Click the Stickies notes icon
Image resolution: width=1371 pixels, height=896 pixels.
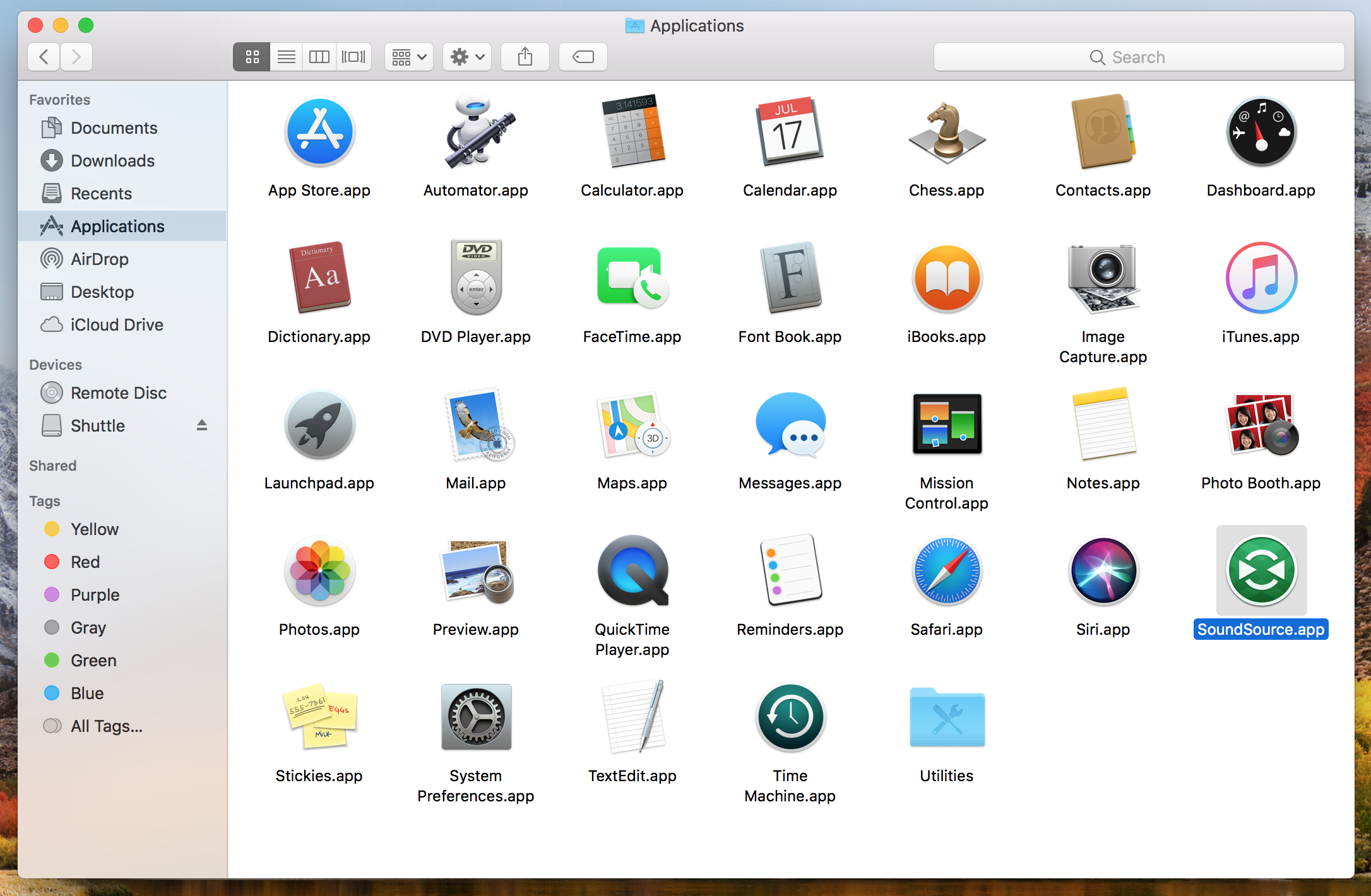coord(319,717)
